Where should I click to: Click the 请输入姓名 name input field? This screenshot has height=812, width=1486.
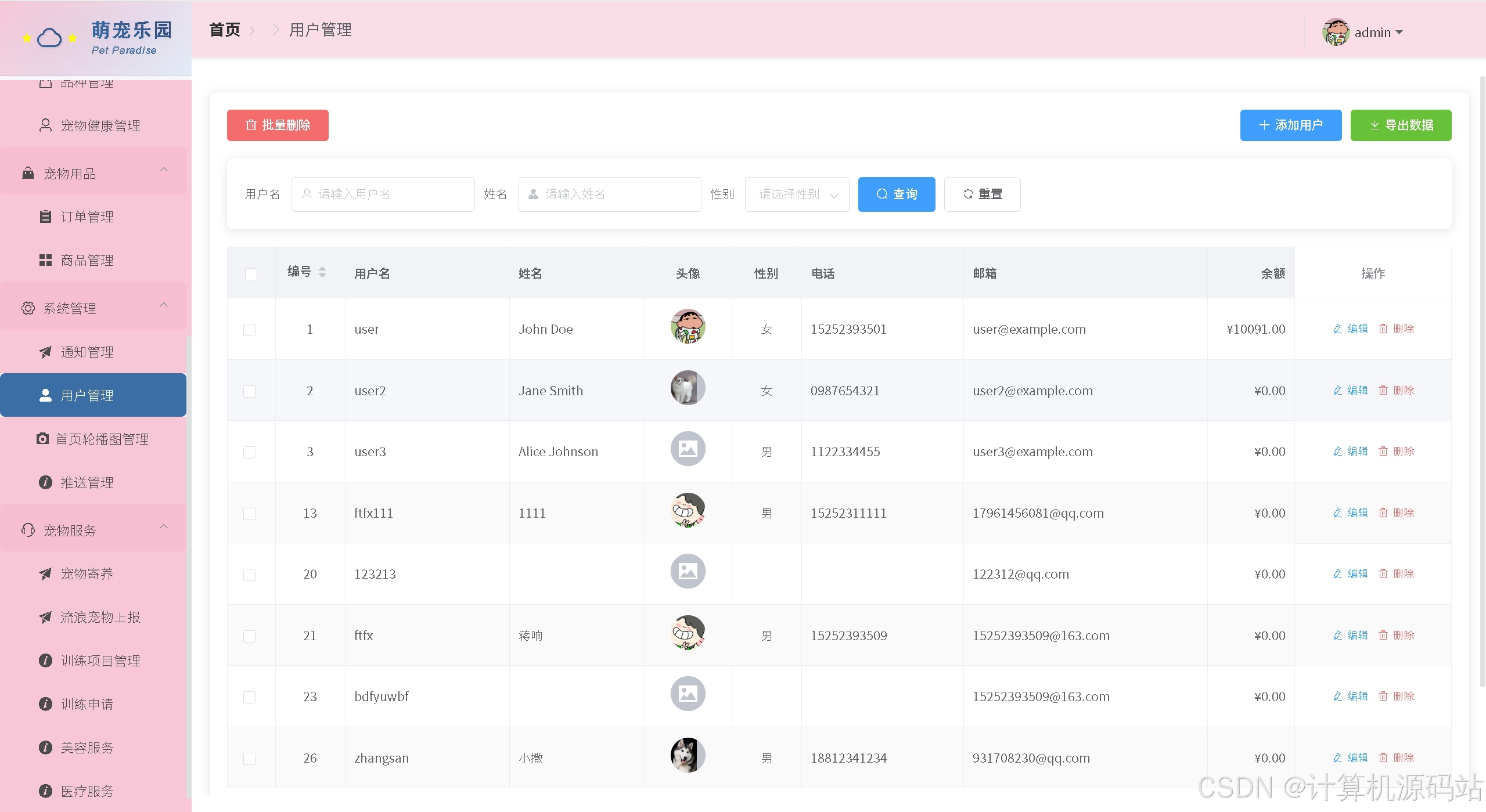coord(610,194)
